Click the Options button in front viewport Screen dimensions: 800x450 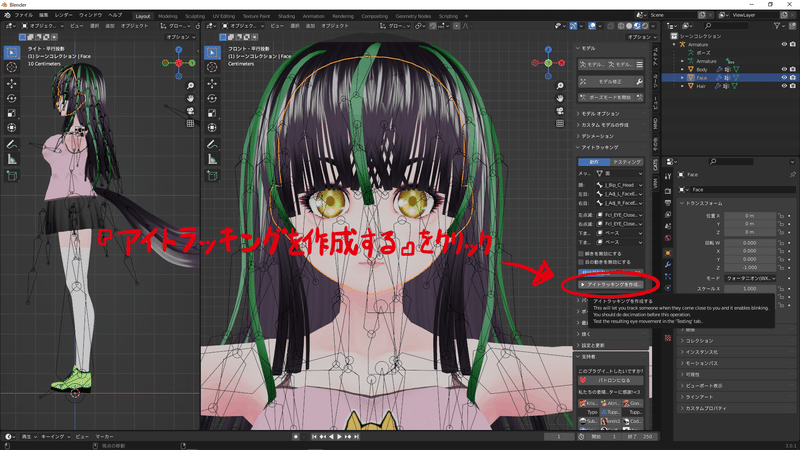[641, 37]
